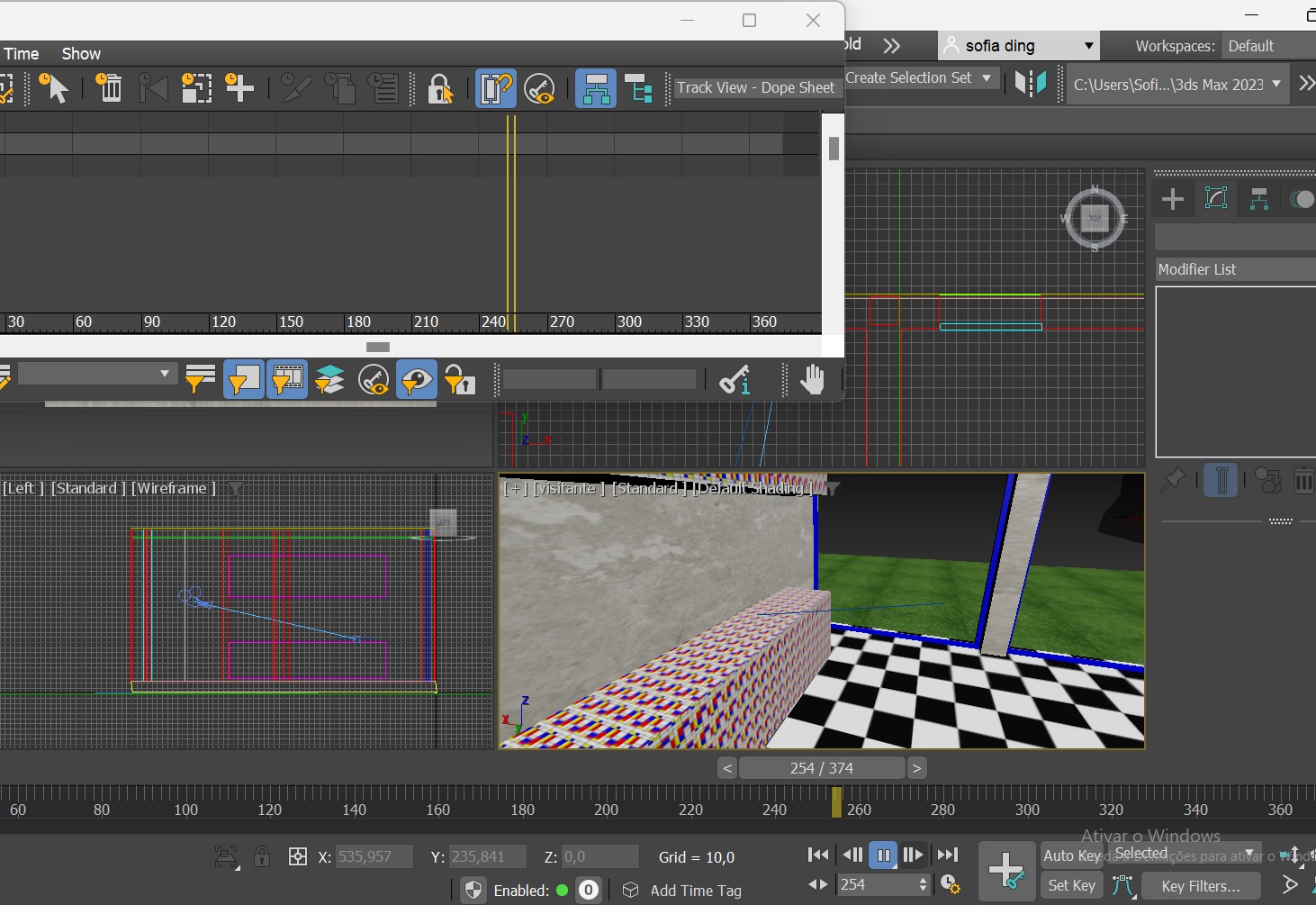1316x905 pixels.
Task: Go to Start of the animation
Action: [818, 855]
